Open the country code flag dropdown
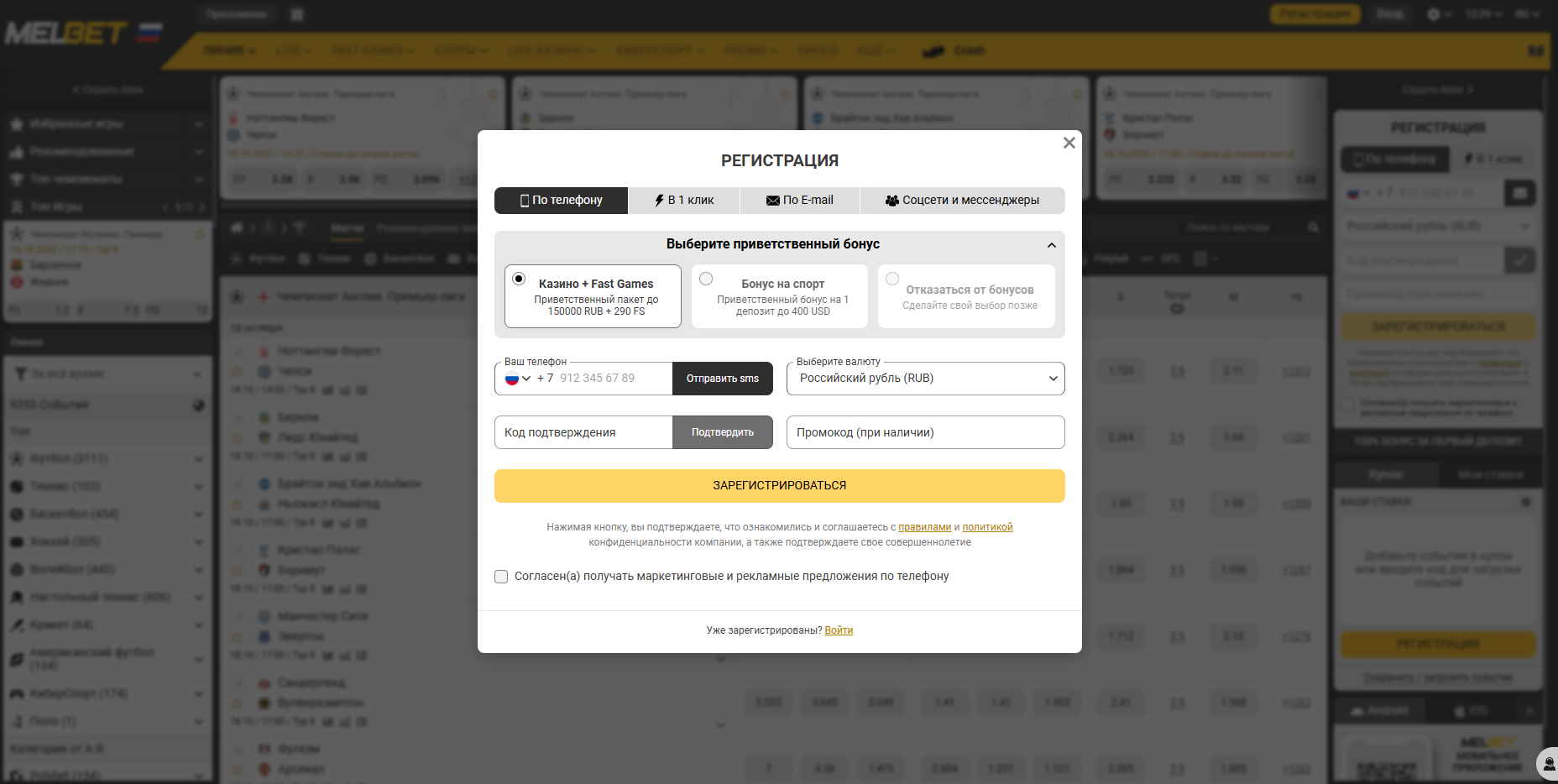This screenshot has width=1558, height=784. (x=517, y=379)
